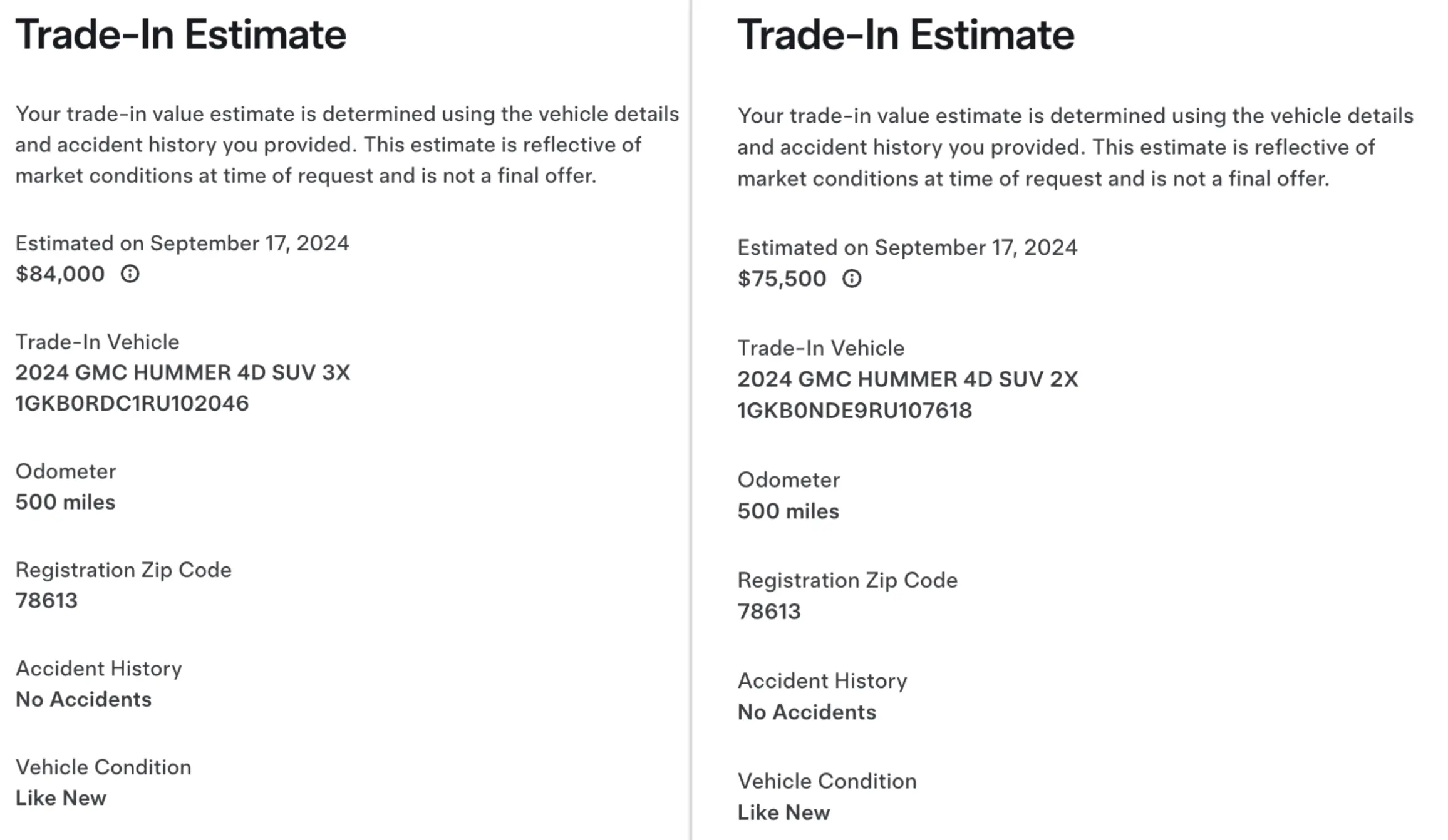
Task: Click the info icon beside $84,000 estimate
Action: point(130,274)
